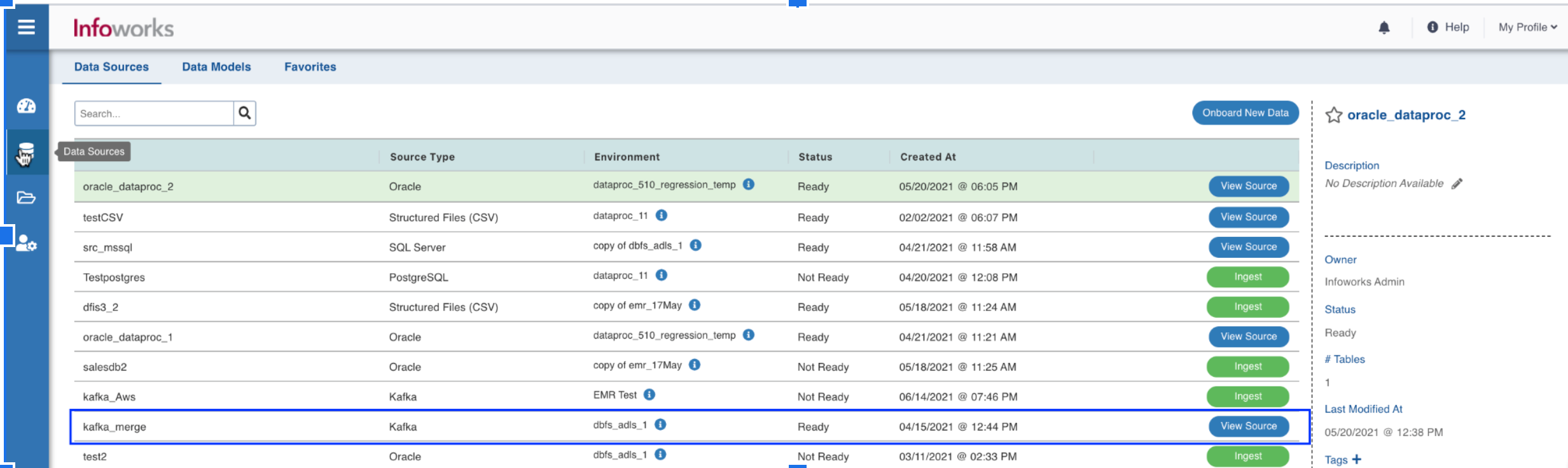Image resolution: width=1568 pixels, height=468 pixels.
Task: Select the kafka_merge row name
Action: click(x=114, y=427)
